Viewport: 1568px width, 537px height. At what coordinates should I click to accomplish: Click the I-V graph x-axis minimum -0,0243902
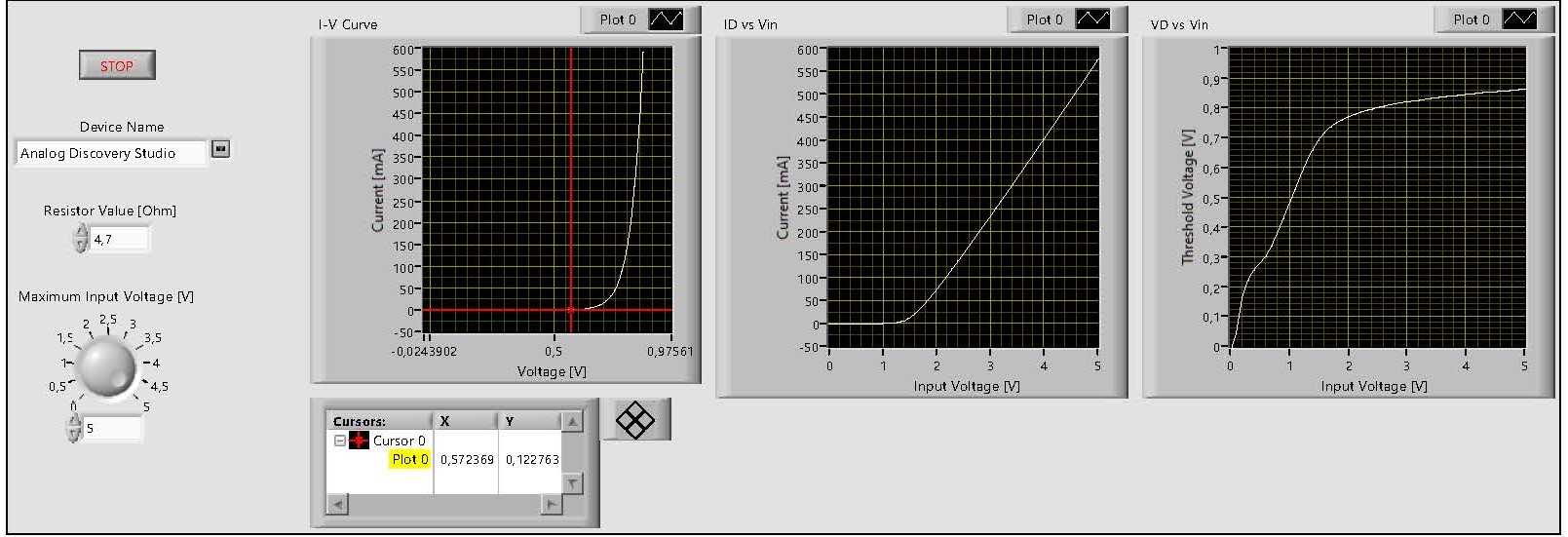pyautogui.click(x=424, y=351)
